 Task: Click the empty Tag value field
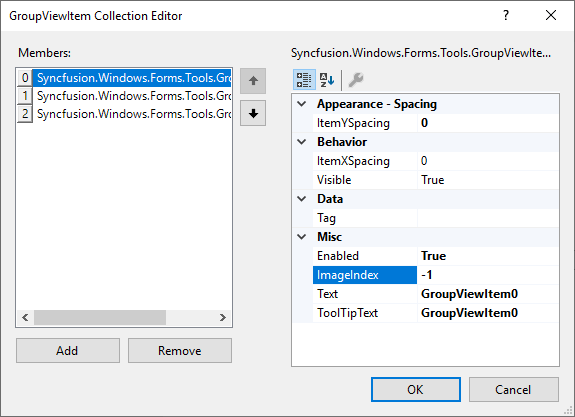[488, 218]
